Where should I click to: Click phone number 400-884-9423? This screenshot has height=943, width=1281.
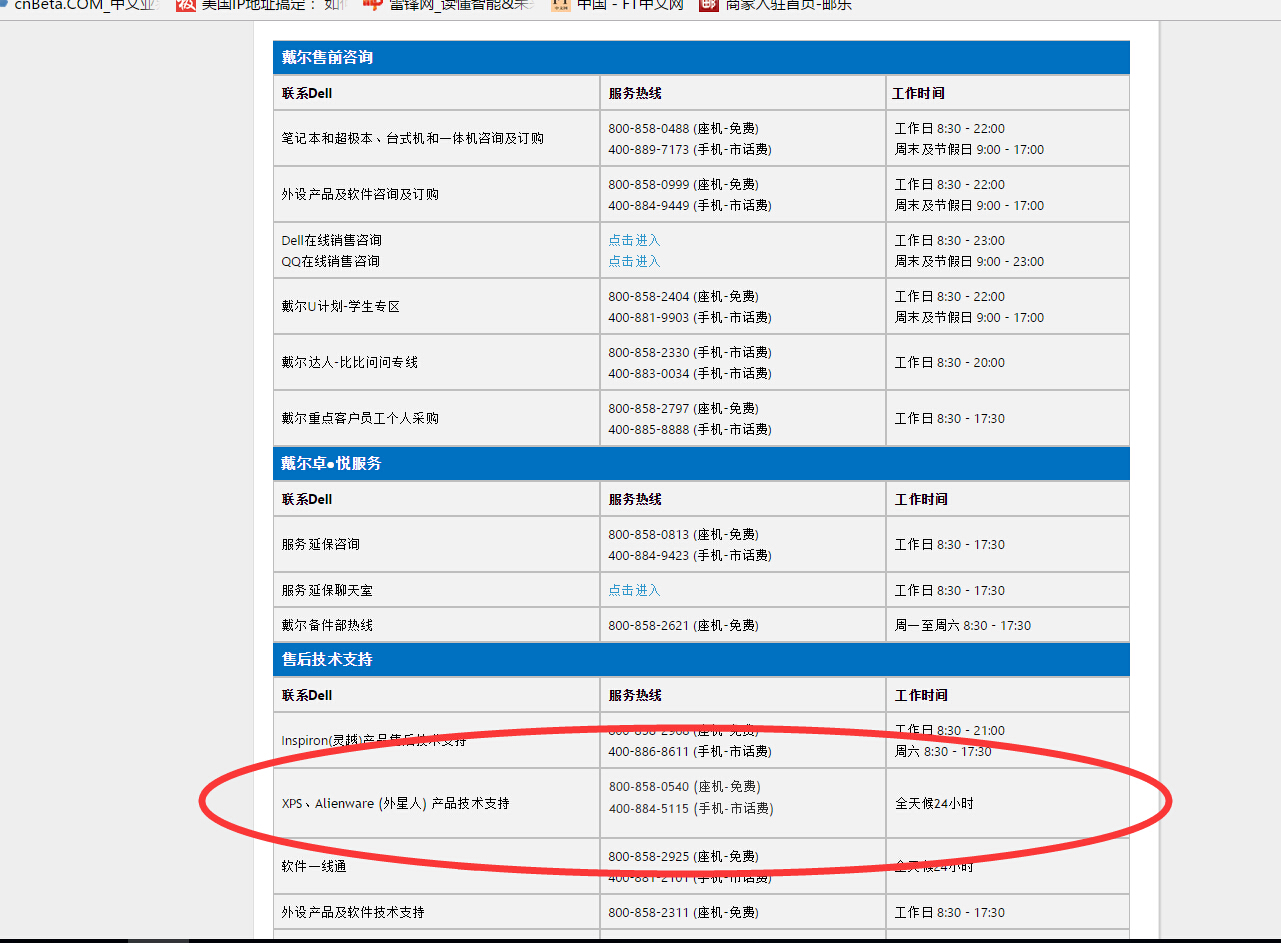(x=649, y=555)
